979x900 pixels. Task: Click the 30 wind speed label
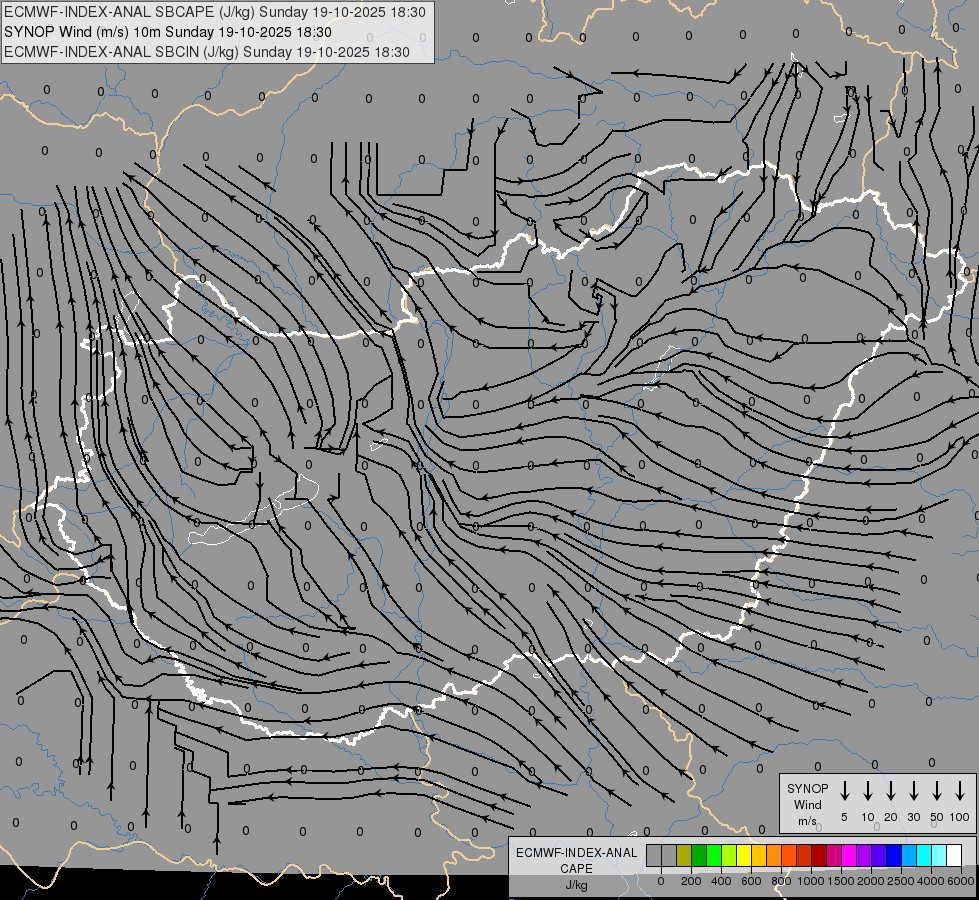[x=913, y=817]
